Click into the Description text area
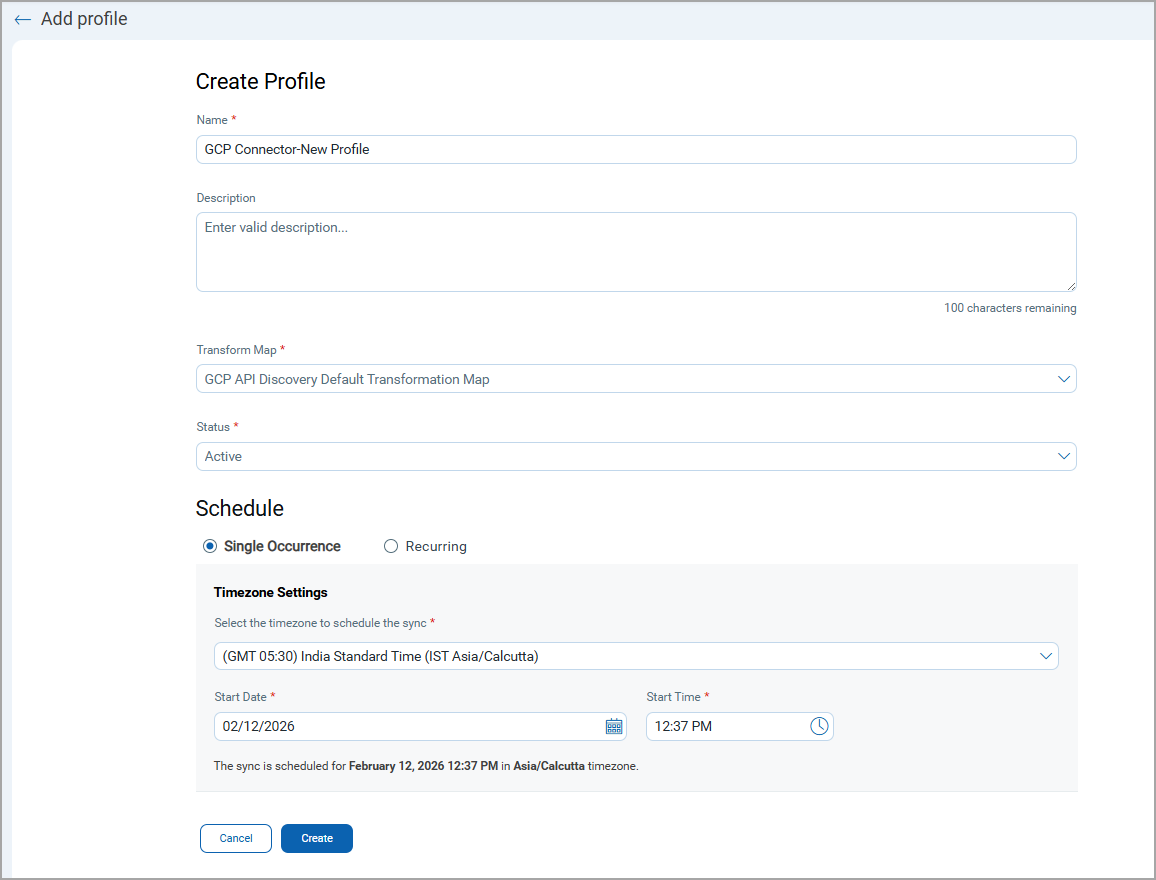Viewport: 1156px width, 880px height. click(636, 252)
